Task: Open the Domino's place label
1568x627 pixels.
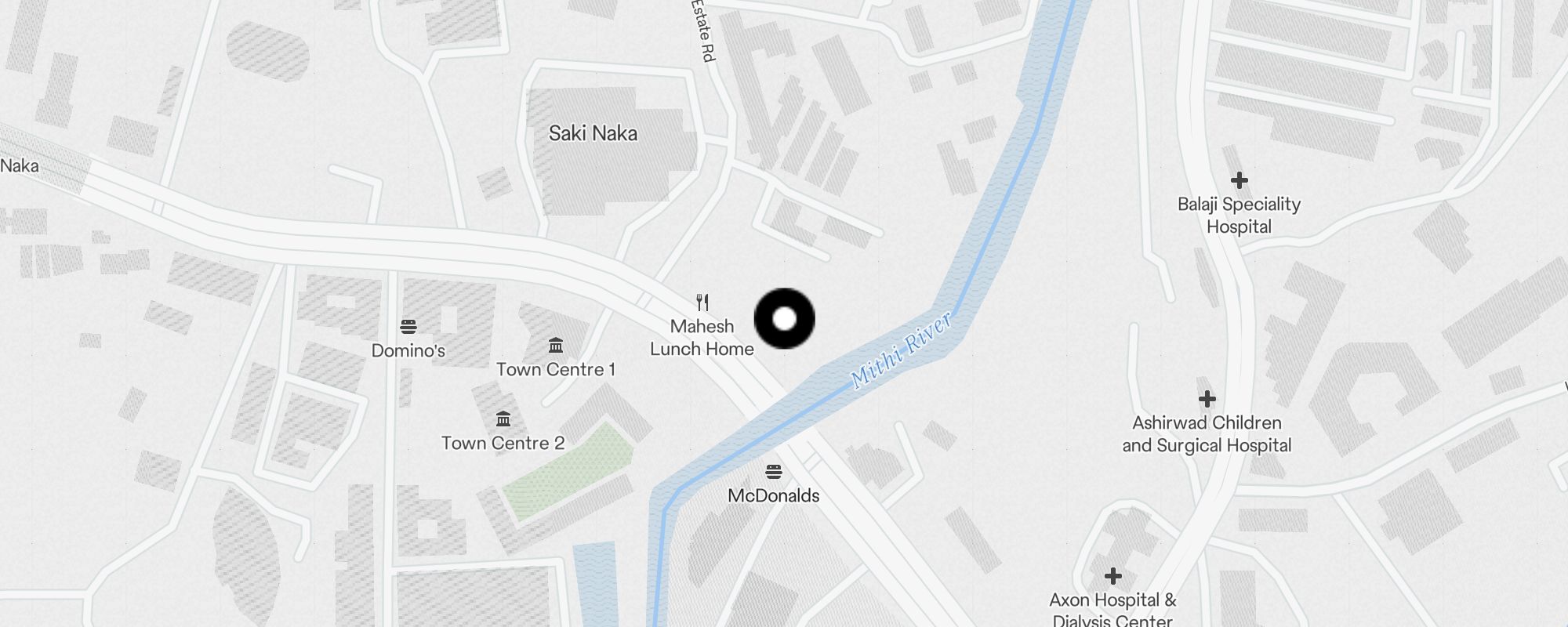Action: 408,350
